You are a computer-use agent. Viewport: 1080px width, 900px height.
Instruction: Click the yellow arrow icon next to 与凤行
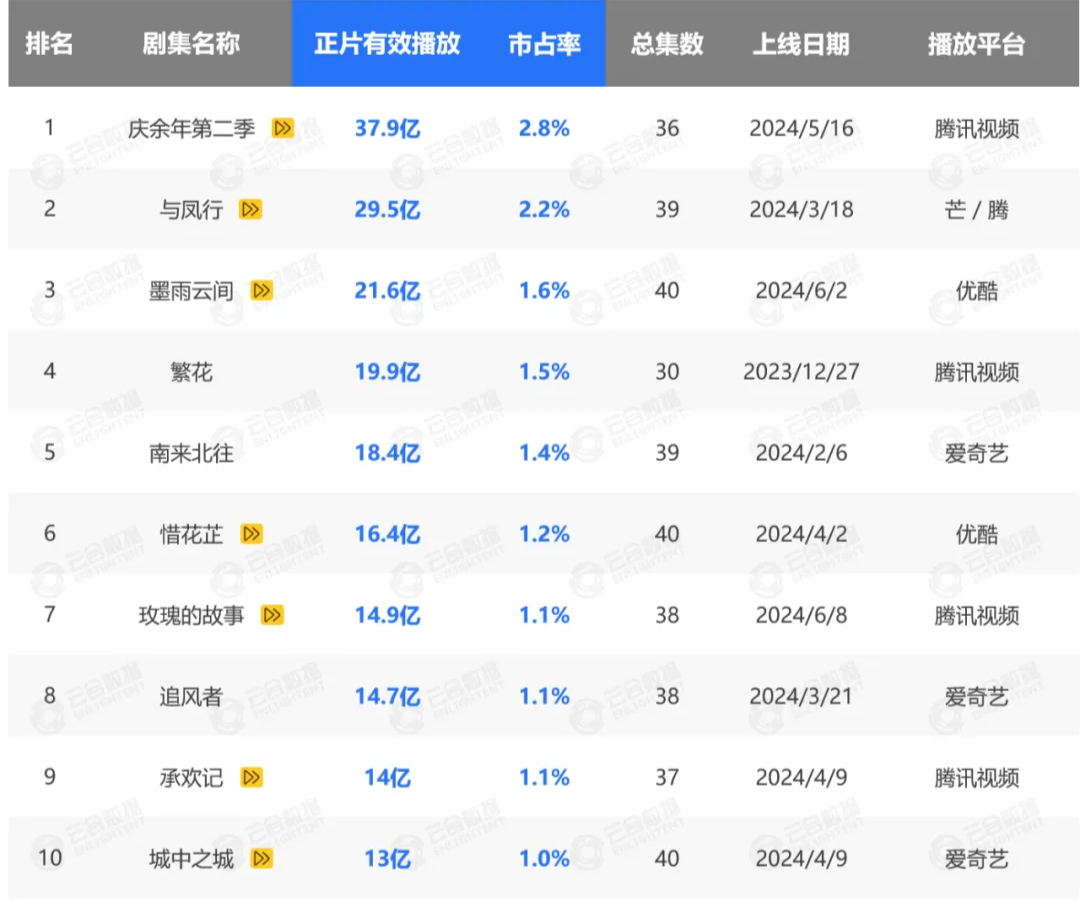(250, 209)
